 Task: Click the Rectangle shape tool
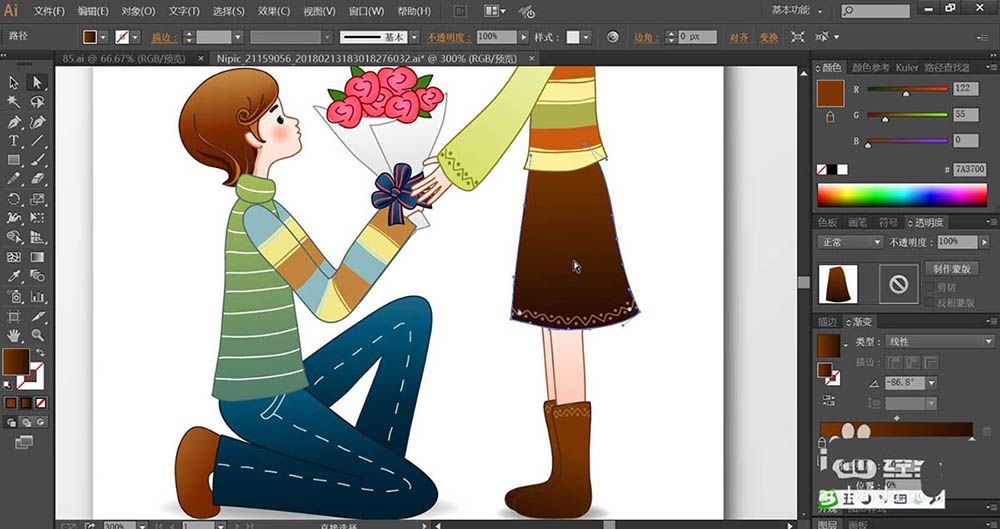tap(13, 160)
